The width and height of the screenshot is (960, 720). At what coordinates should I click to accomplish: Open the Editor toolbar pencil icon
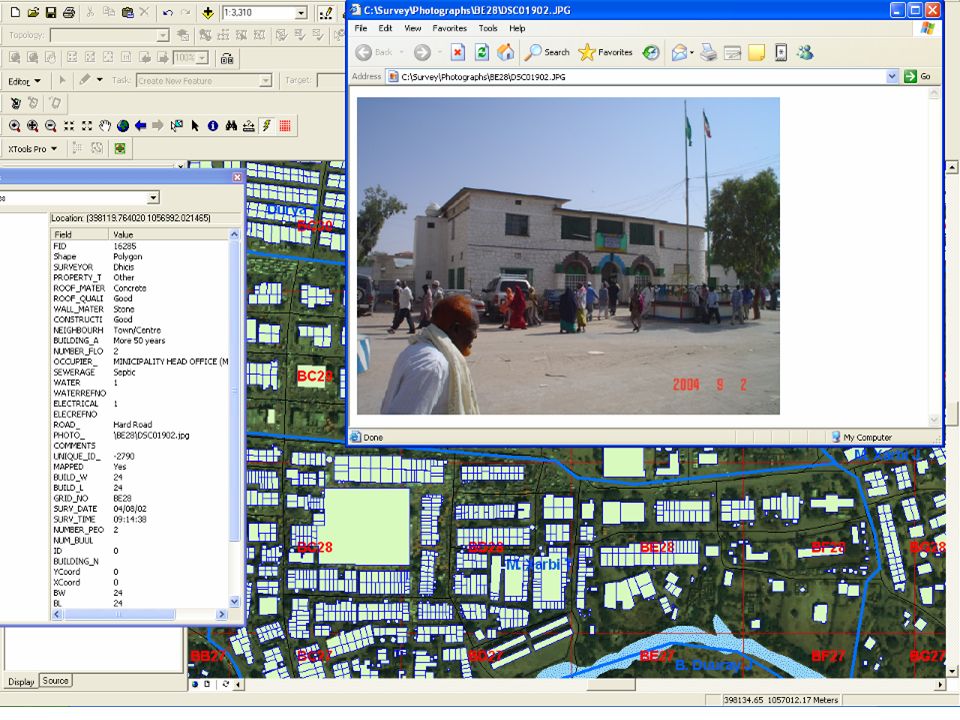[x=327, y=12]
